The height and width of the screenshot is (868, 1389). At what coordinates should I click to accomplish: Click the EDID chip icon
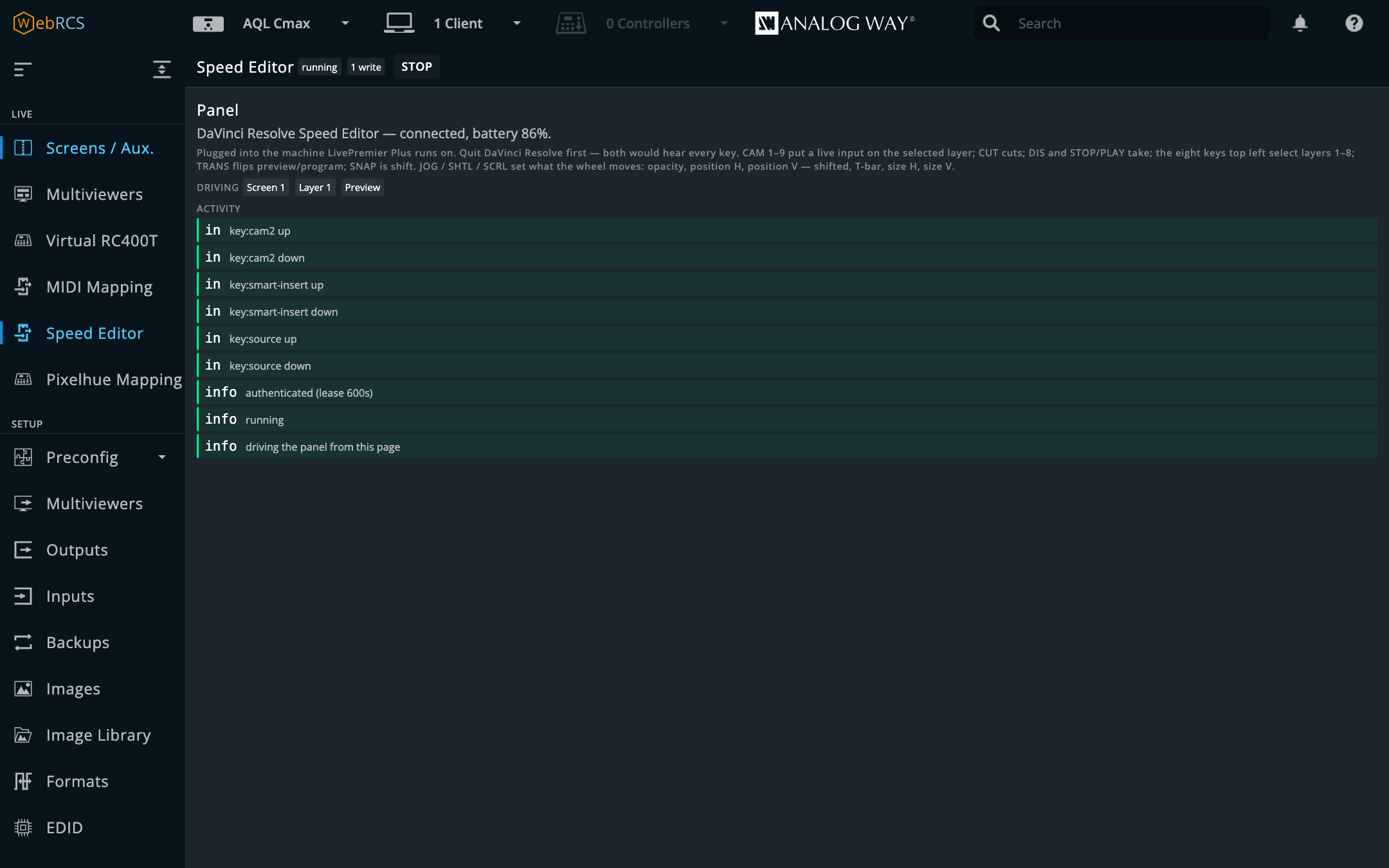23,827
